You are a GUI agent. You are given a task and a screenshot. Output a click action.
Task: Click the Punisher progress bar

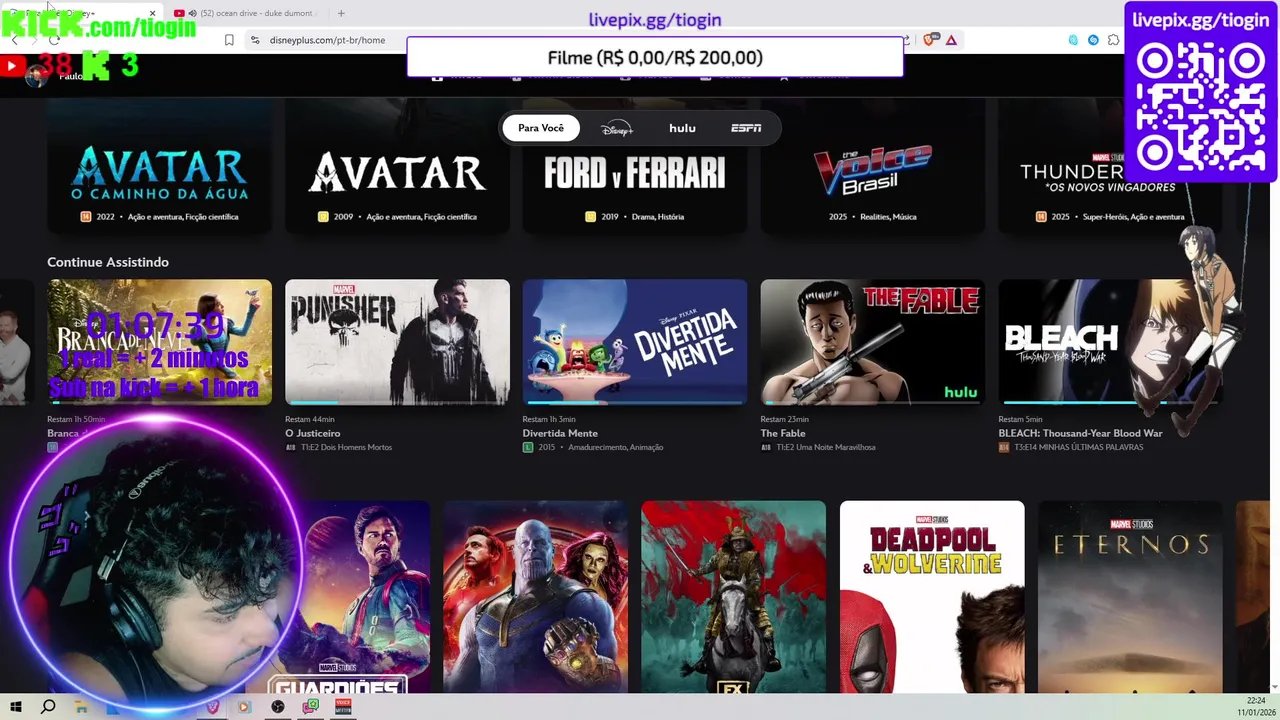(x=397, y=402)
